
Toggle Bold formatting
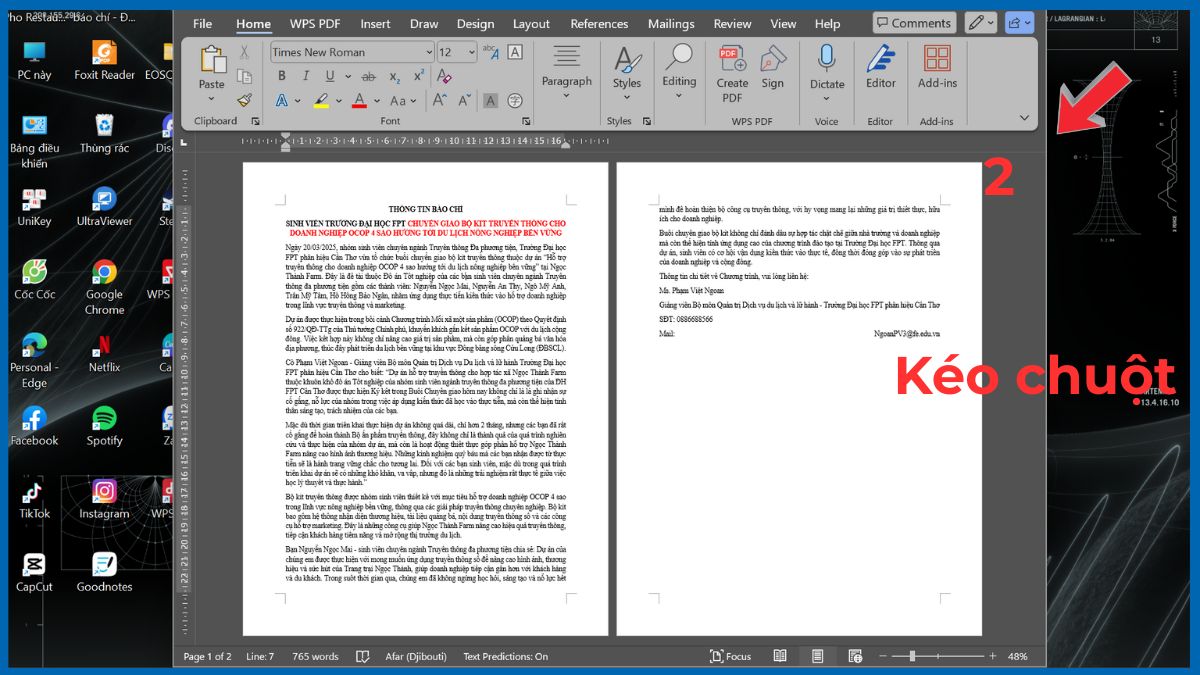(x=281, y=76)
